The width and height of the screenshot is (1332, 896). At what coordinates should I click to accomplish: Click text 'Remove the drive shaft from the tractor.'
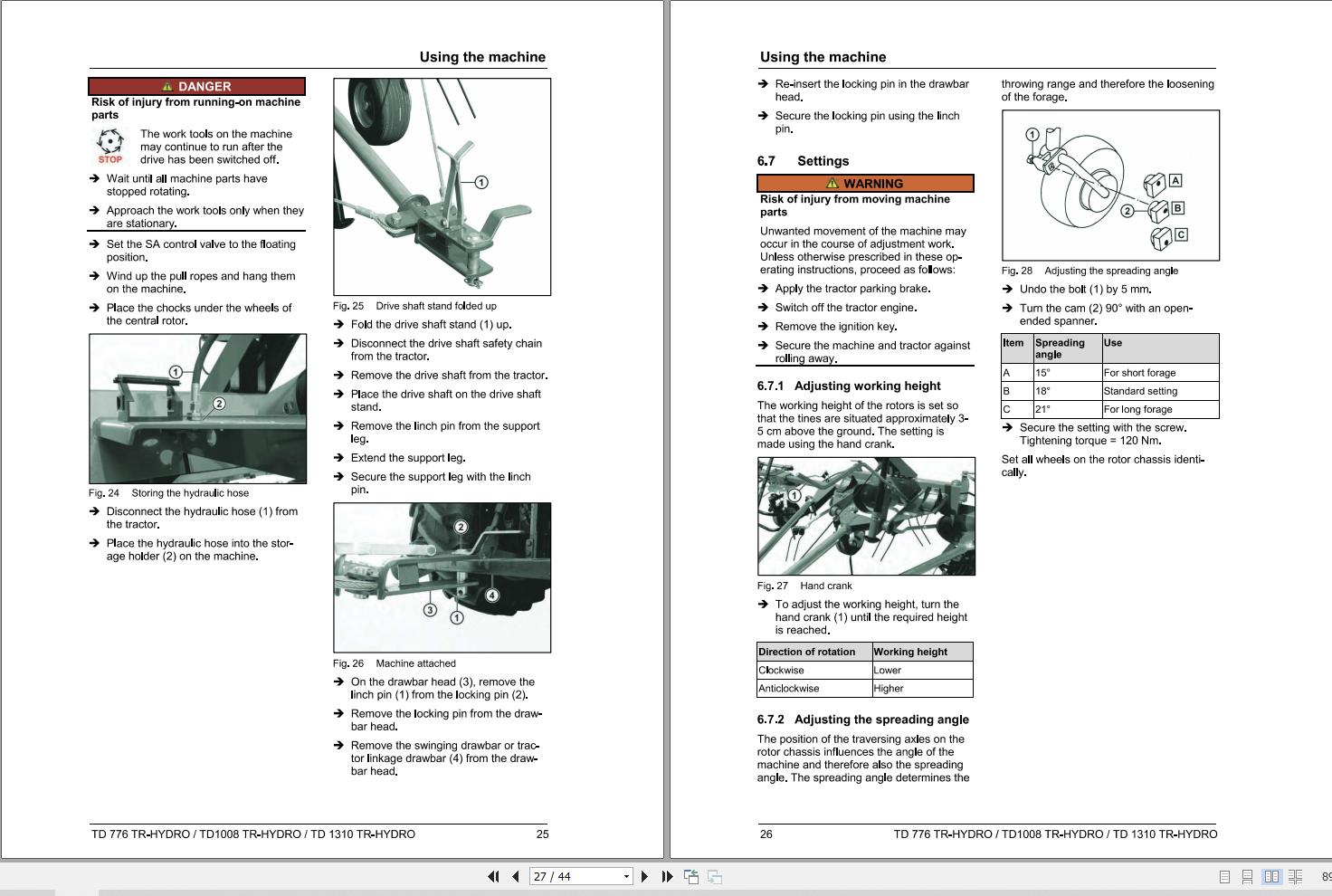tap(449, 376)
